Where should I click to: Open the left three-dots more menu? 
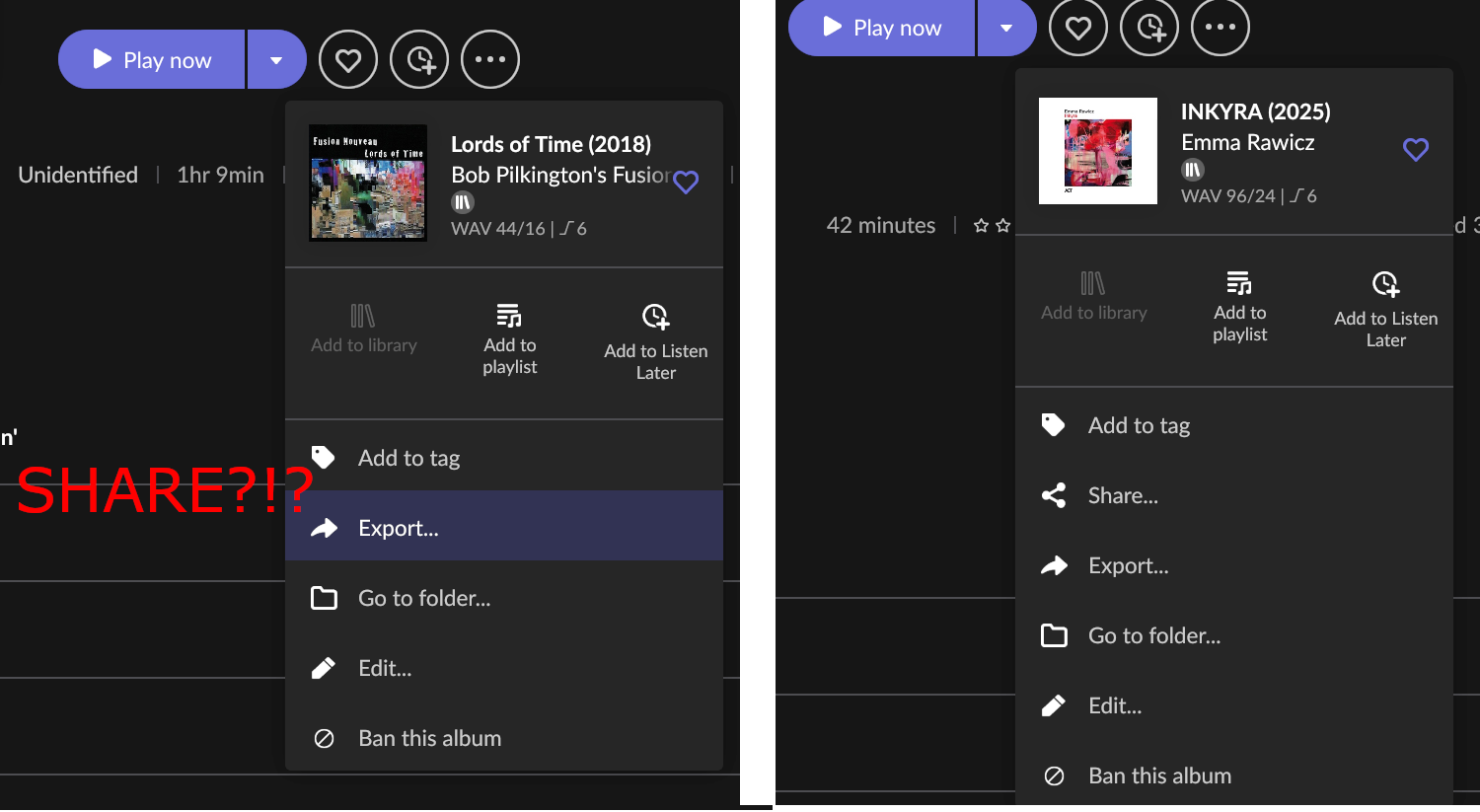click(490, 60)
